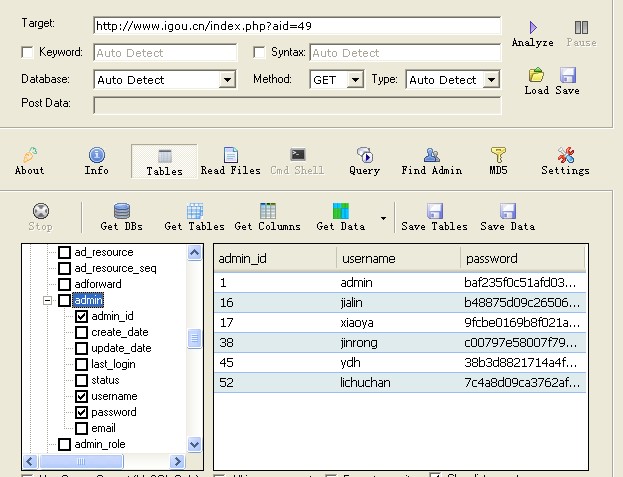Click the tree horizontal scrollbar thumb

(x=81, y=461)
